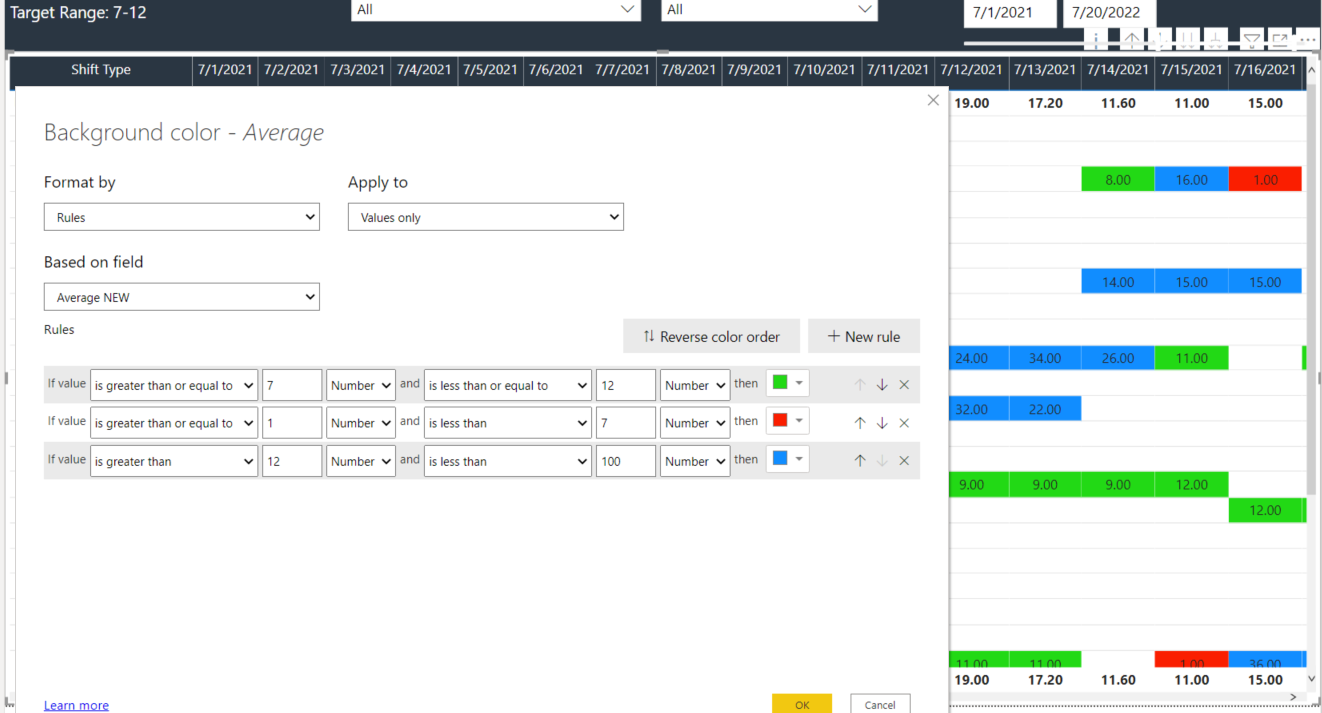Select the blue 34.00 cell under 7/13/2021
Screen dimensions: 1322x713
1045,358
